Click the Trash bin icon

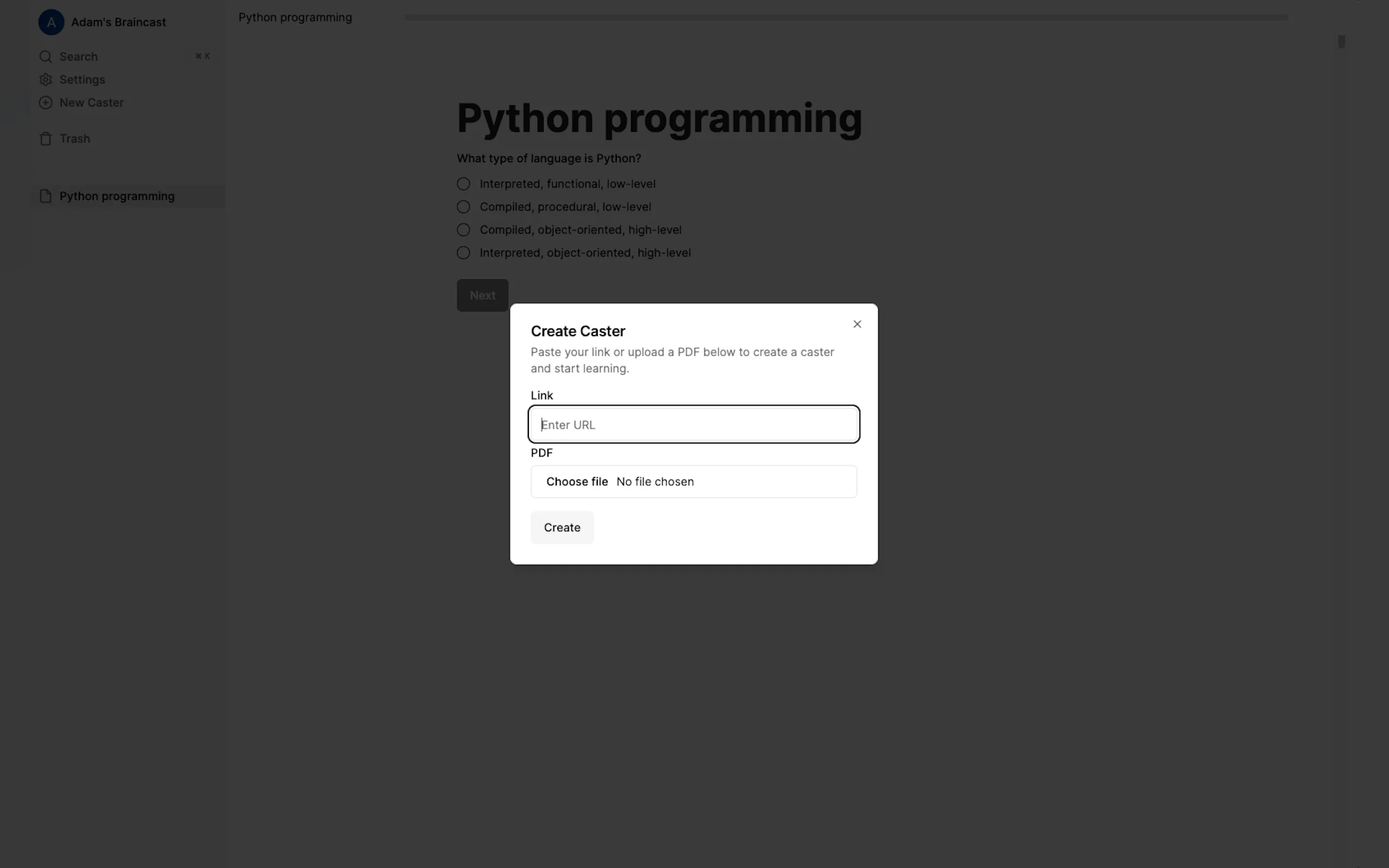tap(45, 139)
